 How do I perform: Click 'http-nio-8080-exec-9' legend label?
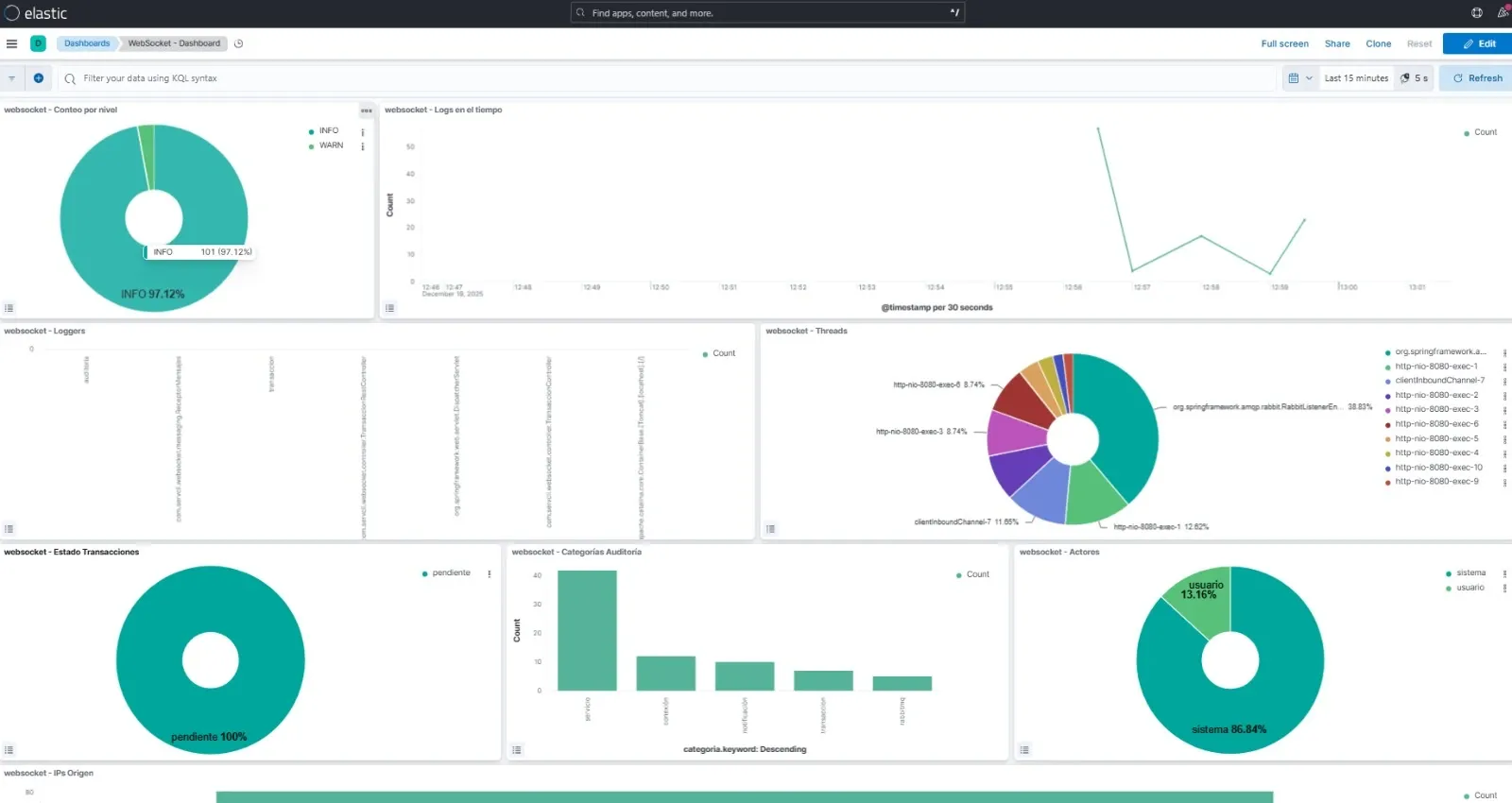(x=1436, y=482)
